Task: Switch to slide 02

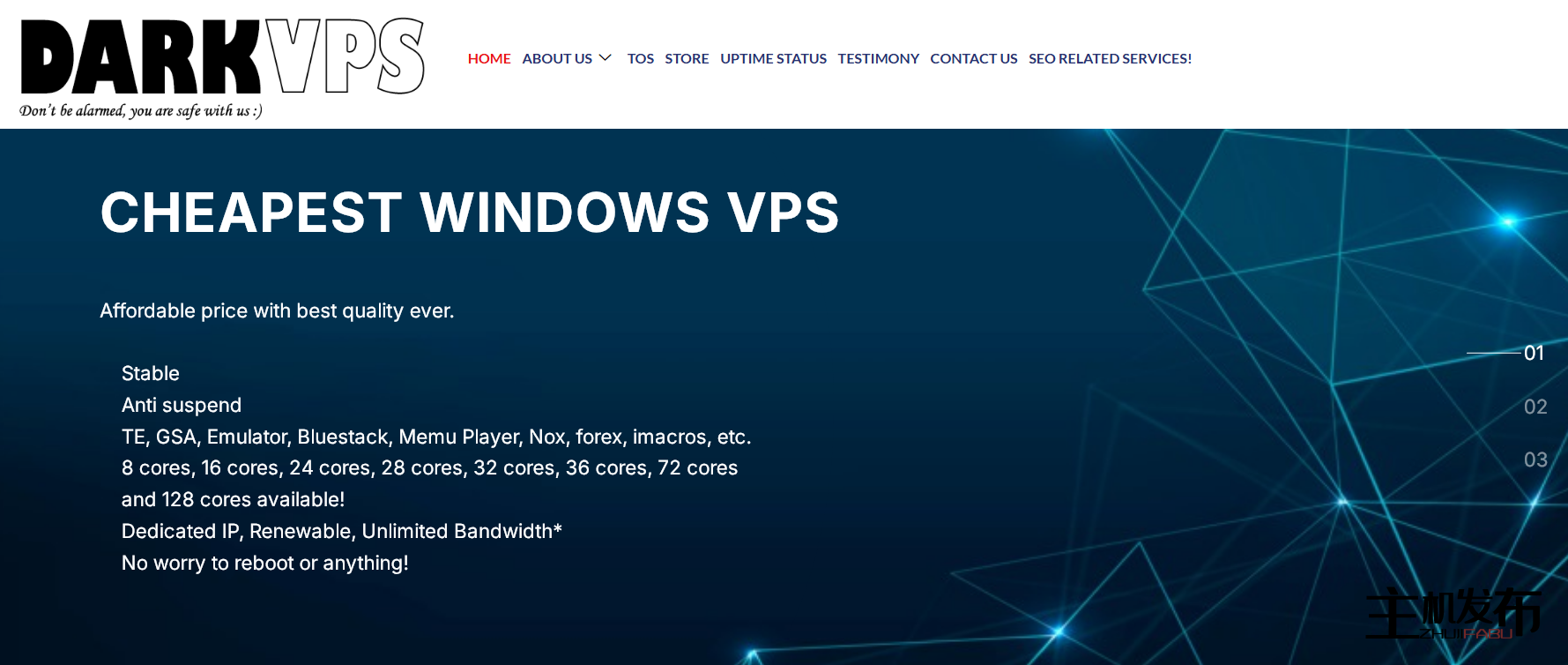Action: (x=1535, y=407)
